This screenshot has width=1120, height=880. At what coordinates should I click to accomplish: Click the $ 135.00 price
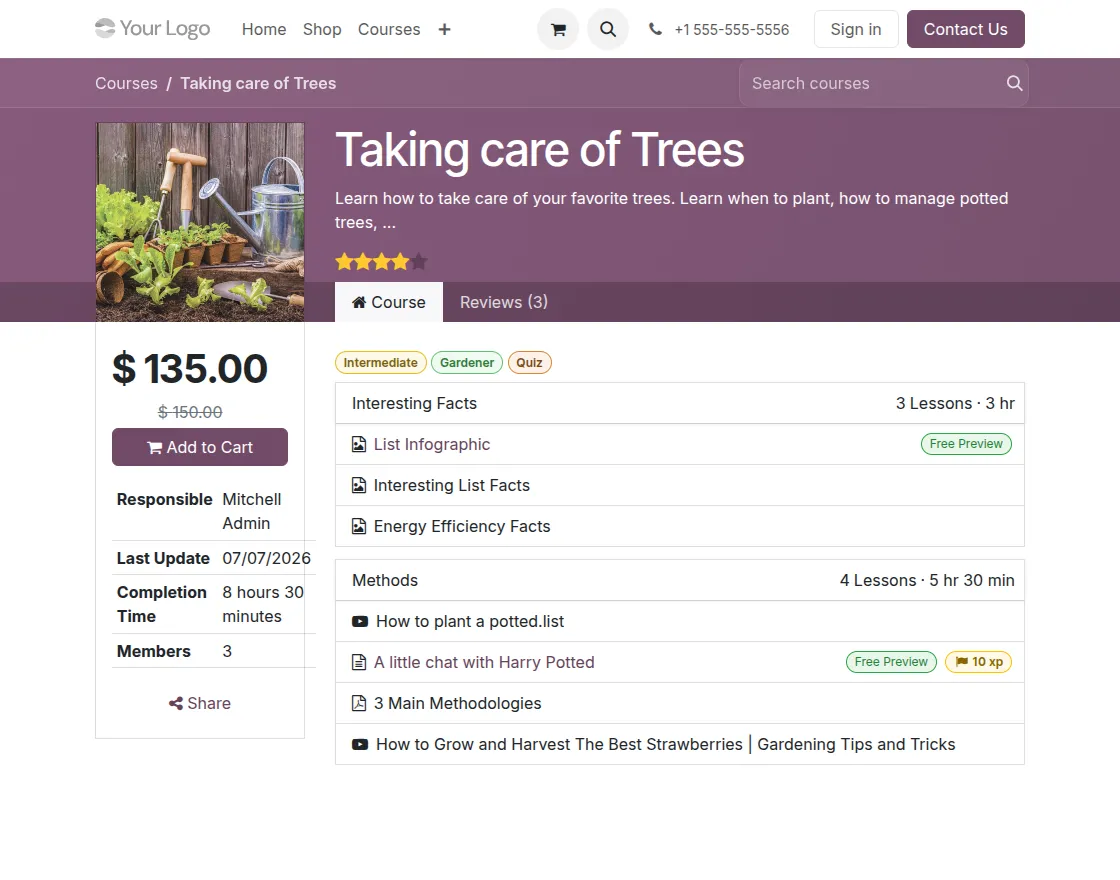click(190, 369)
